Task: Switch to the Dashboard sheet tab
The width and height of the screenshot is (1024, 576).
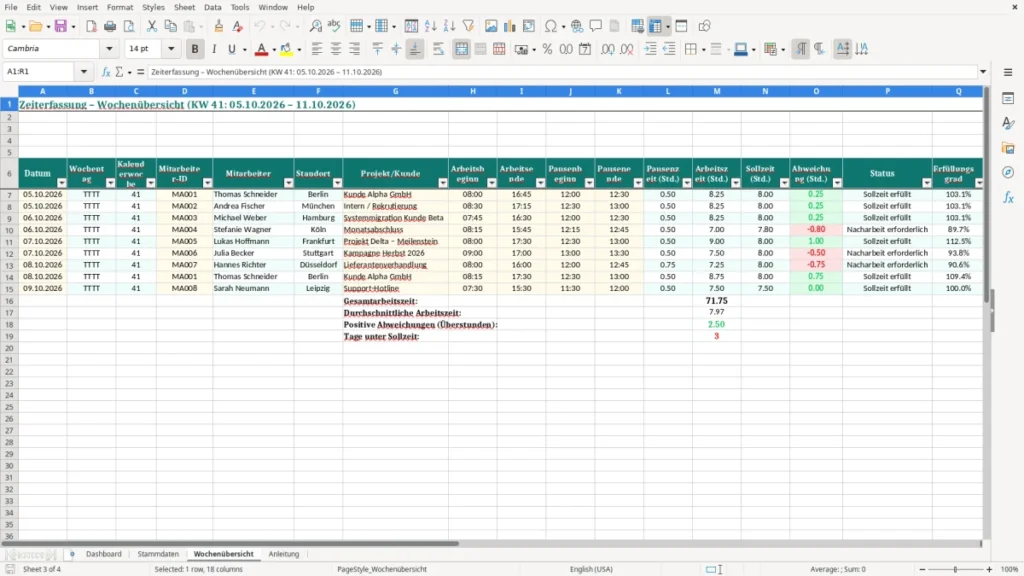Action: (103, 554)
